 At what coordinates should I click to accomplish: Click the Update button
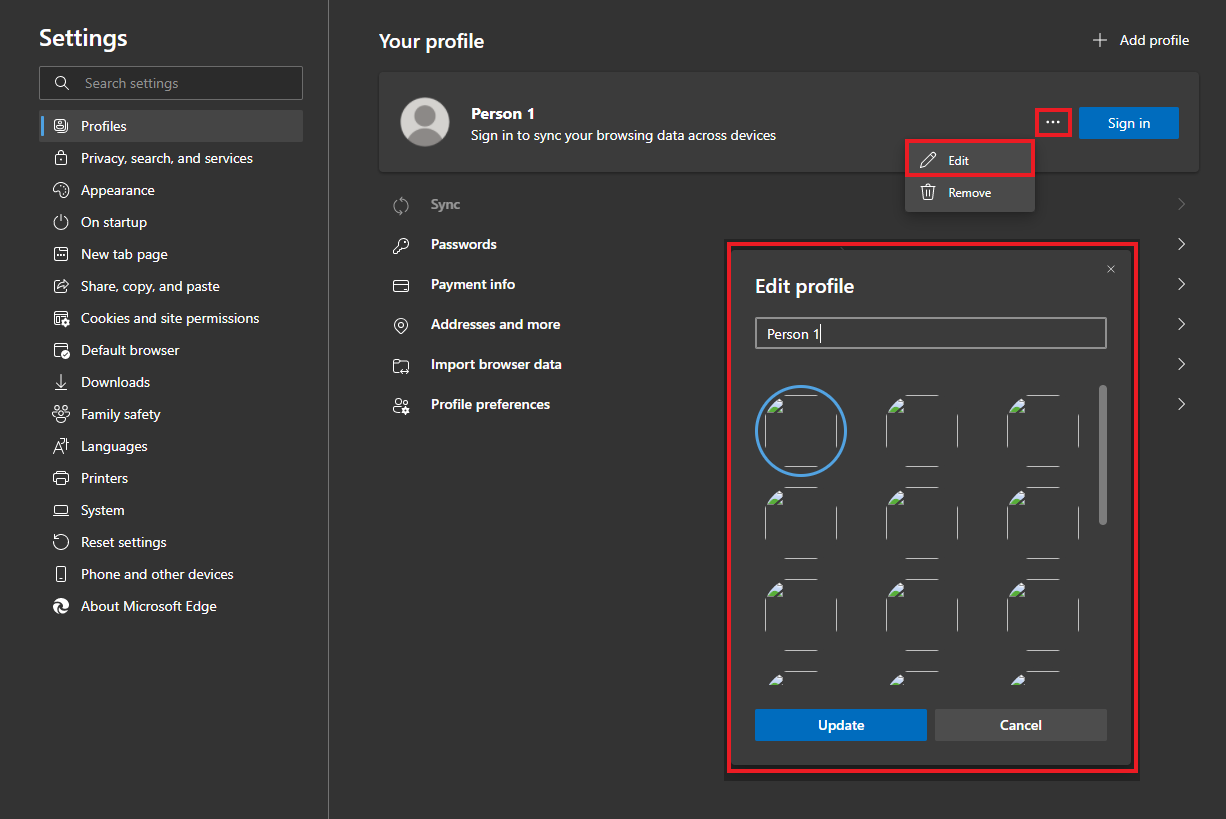coord(840,725)
